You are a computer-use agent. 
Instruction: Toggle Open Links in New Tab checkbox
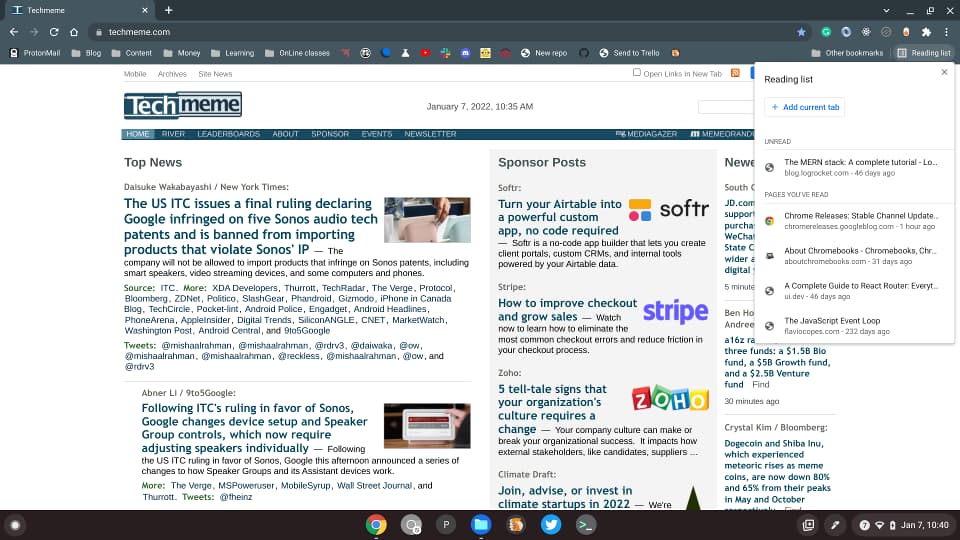637,72
